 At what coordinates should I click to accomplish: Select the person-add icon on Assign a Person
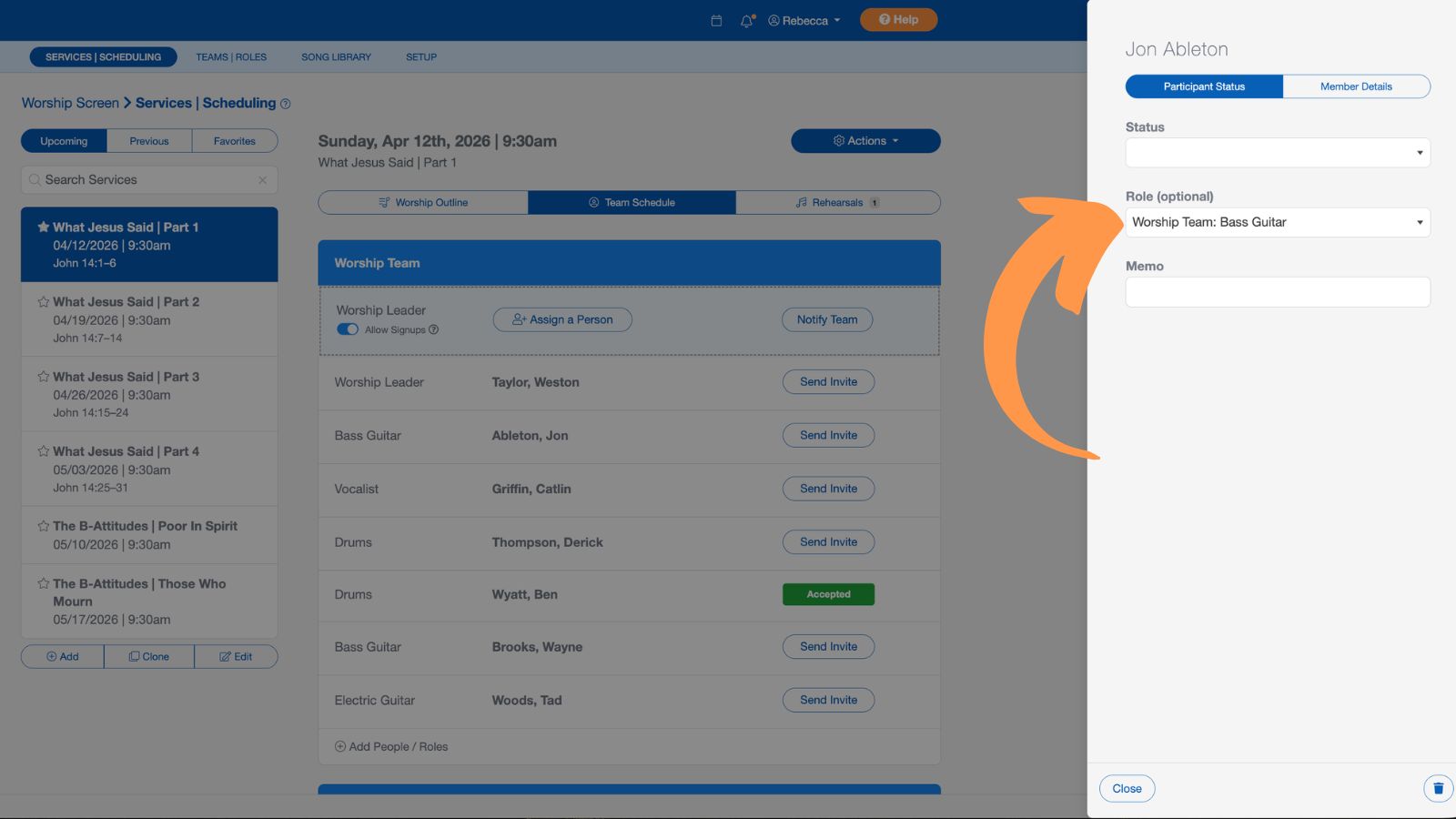[x=518, y=319]
